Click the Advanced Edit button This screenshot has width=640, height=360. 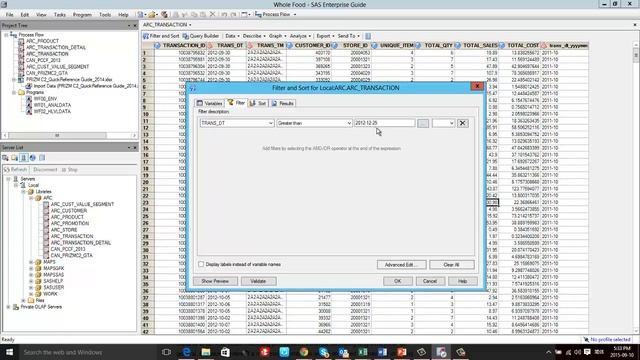401,264
